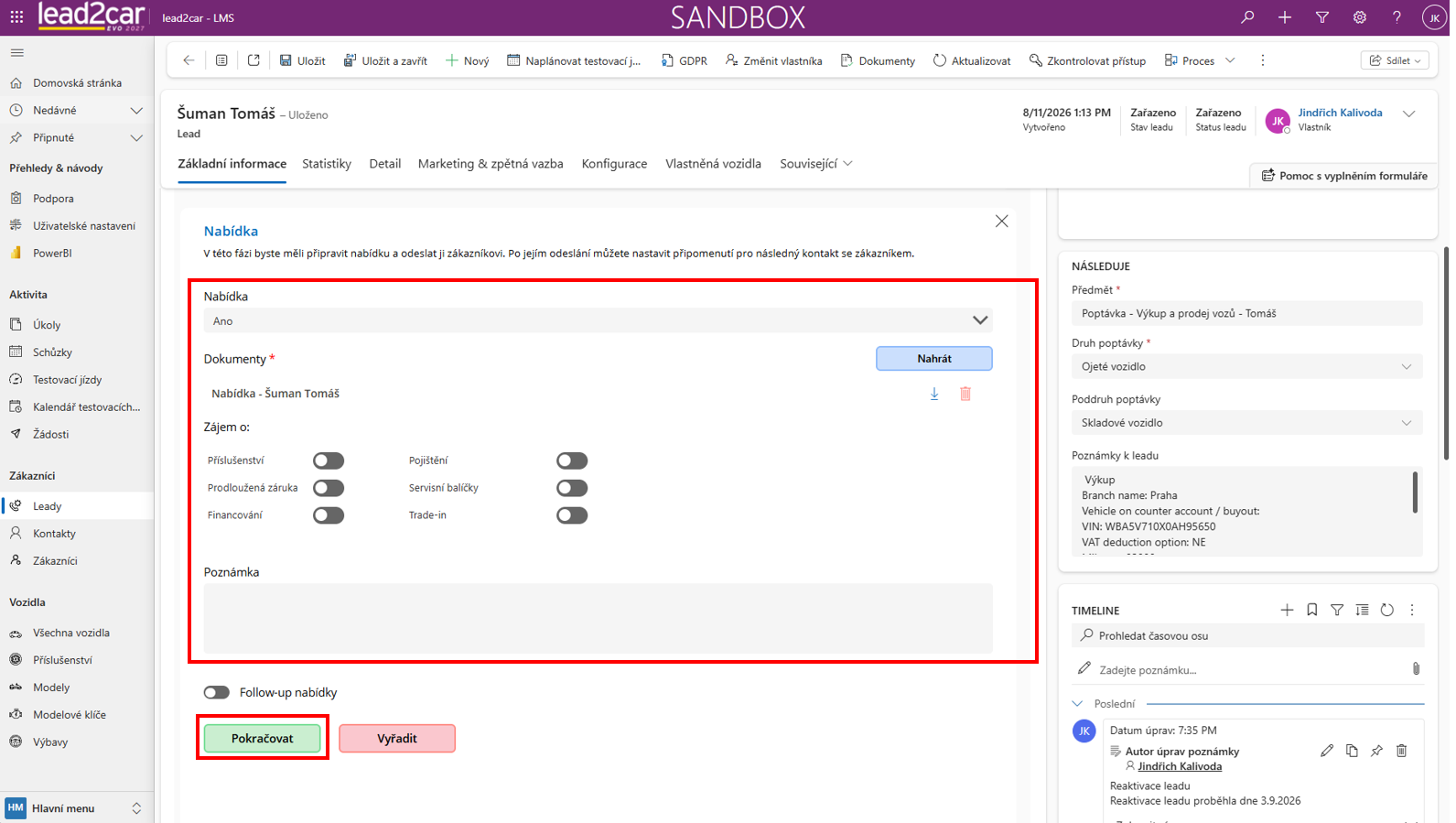The width and height of the screenshot is (1456, 823).
Task: Expand the Související tab menu
Action: coord(816,164)
